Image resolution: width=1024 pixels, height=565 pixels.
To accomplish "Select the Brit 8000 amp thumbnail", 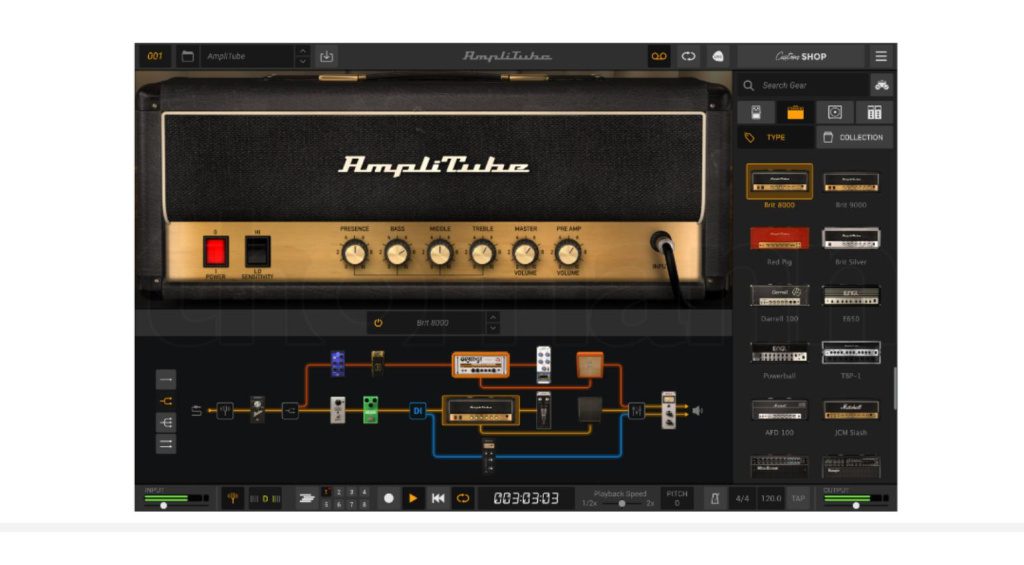I will point(779,182).
